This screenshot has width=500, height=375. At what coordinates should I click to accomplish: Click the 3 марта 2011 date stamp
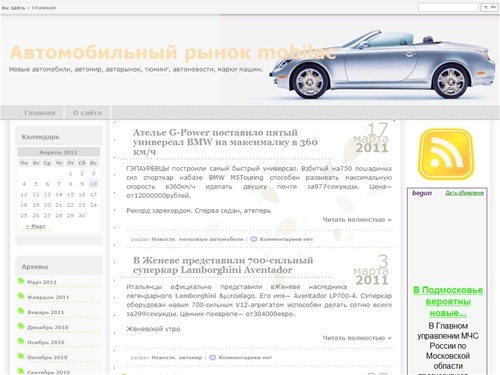(372, 270)
